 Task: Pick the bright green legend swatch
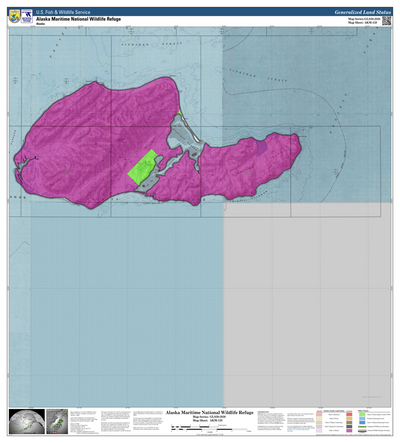point(362,414)
